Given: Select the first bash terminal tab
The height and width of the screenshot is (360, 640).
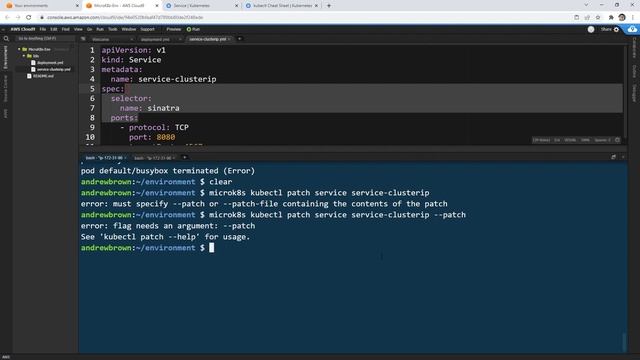Looking at the screenshot, I should coord(104,158).
